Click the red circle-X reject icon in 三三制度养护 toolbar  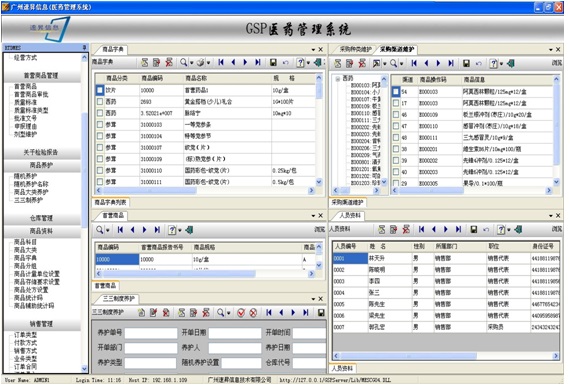tap(253, 313)
